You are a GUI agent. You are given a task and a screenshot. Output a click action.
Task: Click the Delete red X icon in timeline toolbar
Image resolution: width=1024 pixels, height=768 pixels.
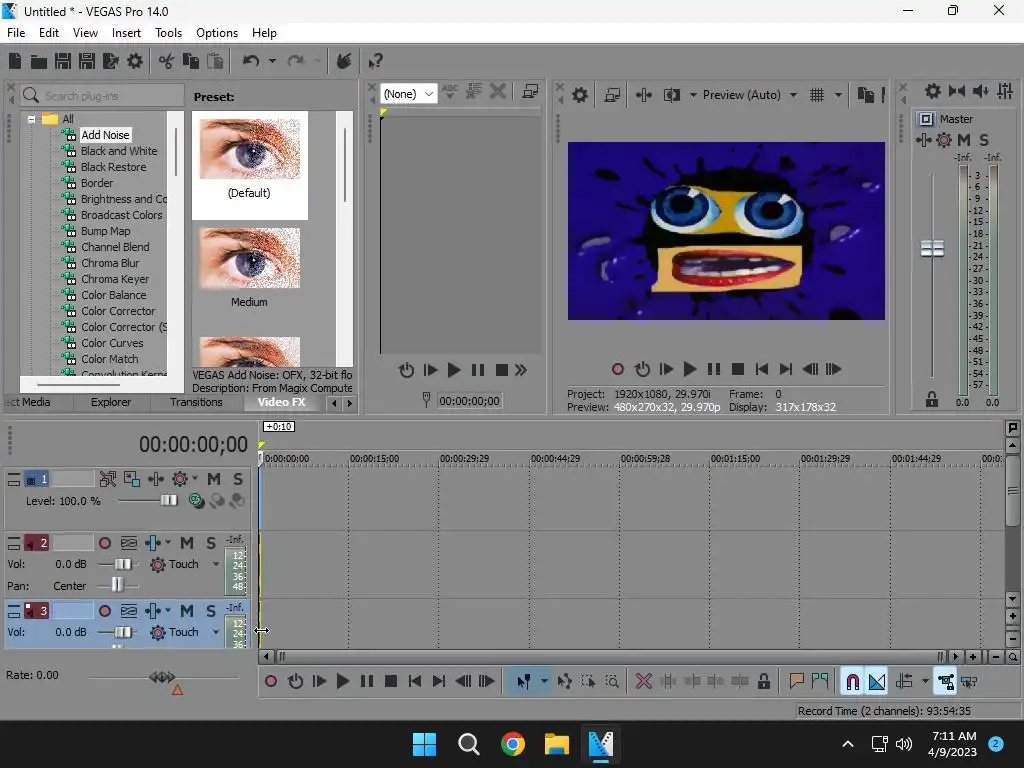[643, 682]
